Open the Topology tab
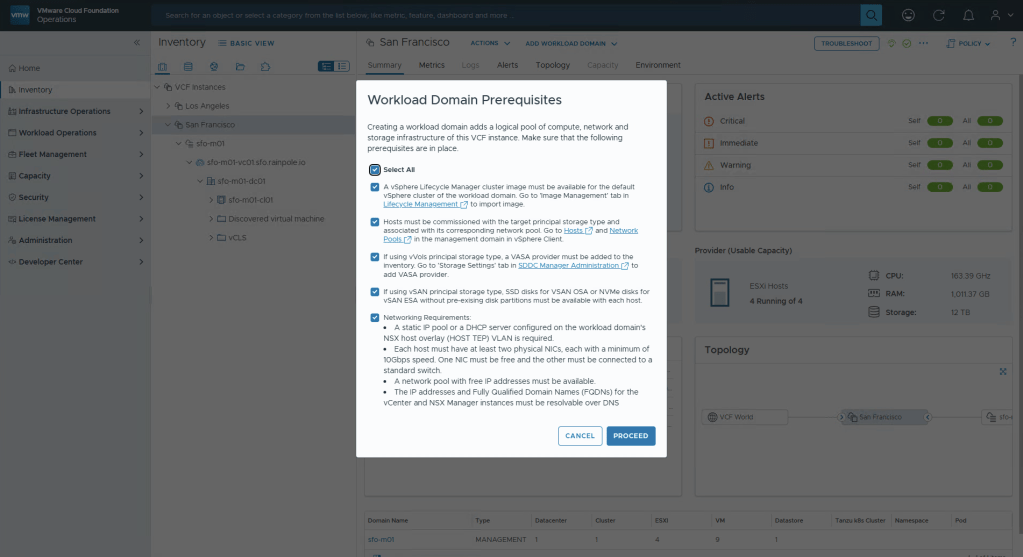 tap(552, 65)
